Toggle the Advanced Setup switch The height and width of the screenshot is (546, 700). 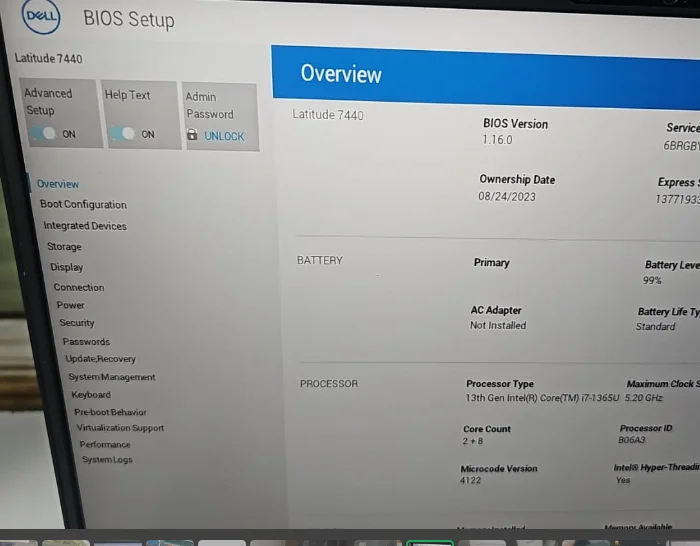(44, 133)
